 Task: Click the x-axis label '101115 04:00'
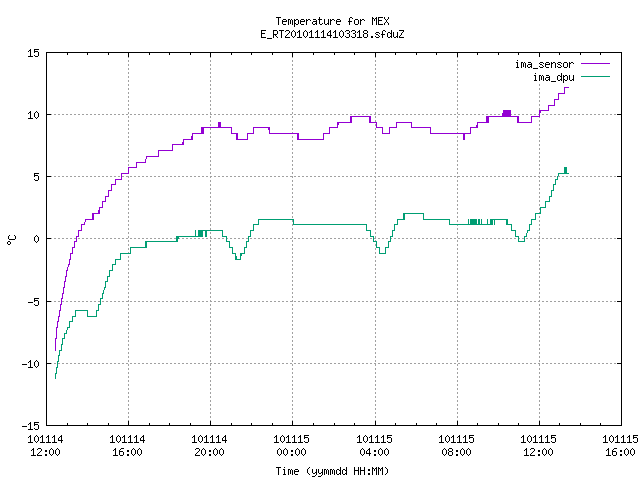click(374, 446)
